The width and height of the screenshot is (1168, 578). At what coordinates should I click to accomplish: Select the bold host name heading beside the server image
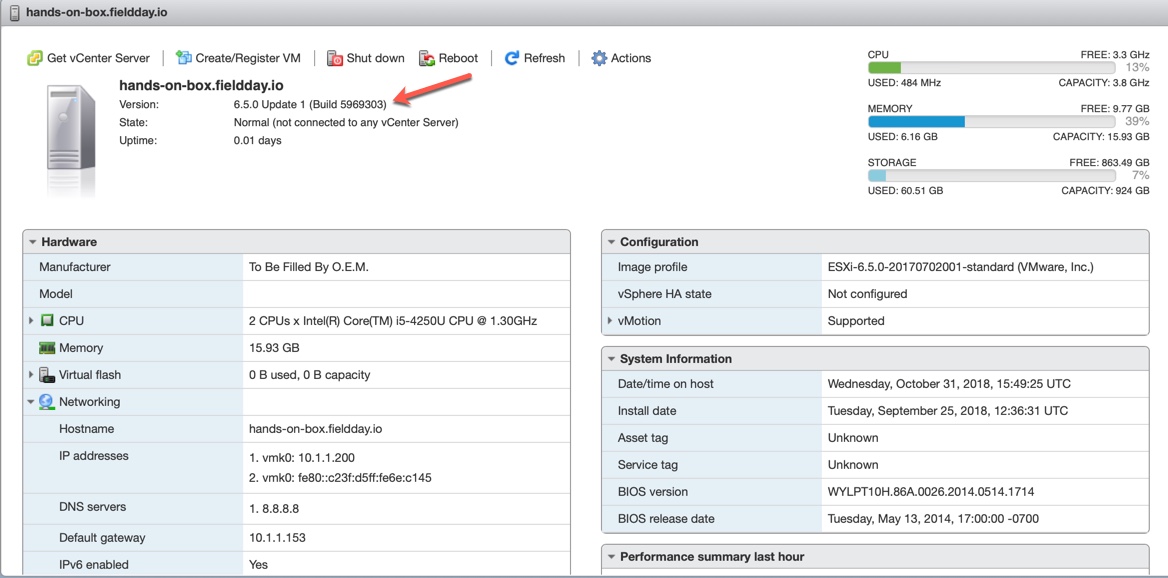pos(201,85)
